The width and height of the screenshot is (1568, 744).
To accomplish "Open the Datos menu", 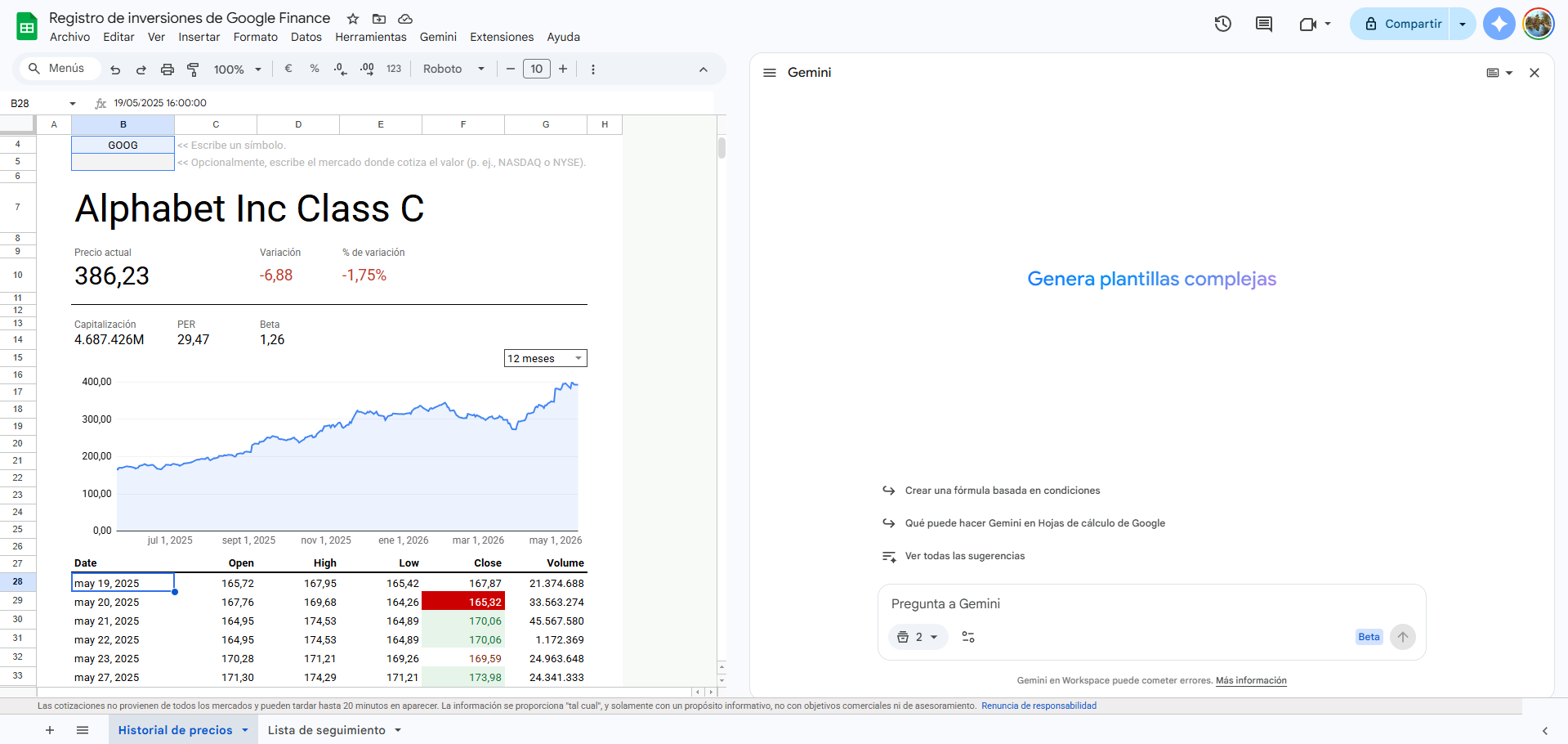I will click(306, 37).
